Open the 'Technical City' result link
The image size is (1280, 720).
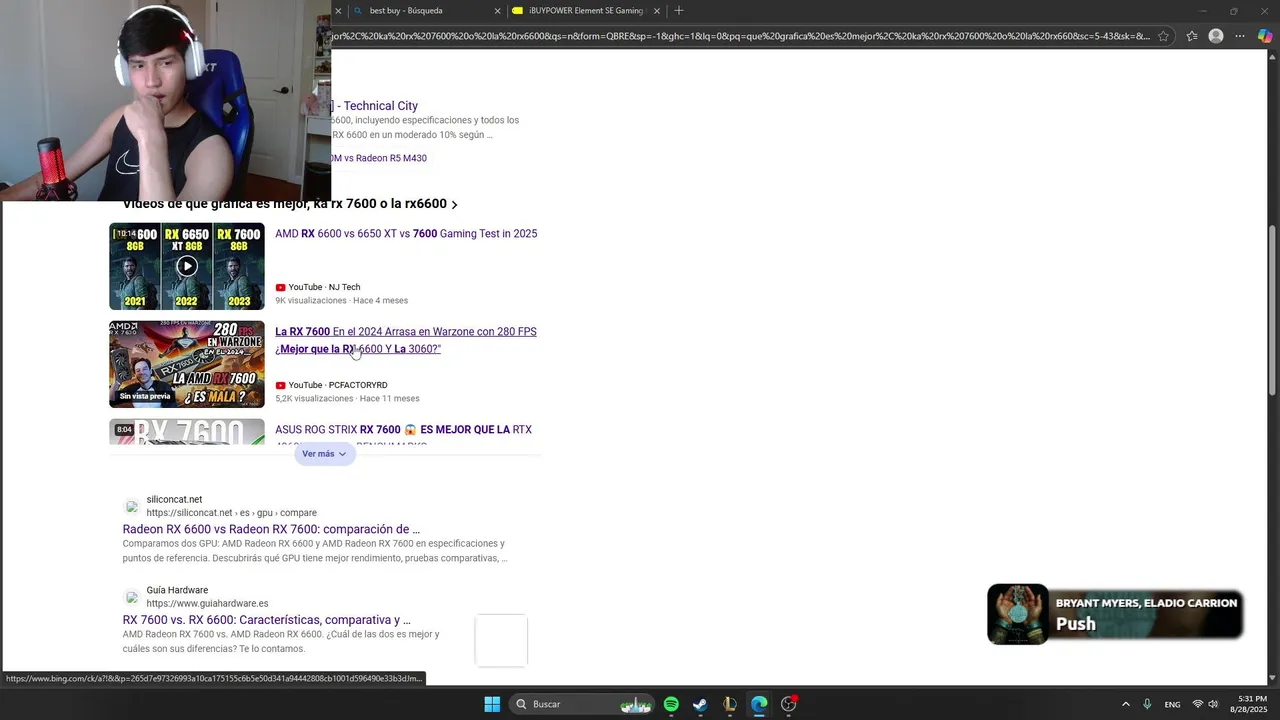(375, 106)
